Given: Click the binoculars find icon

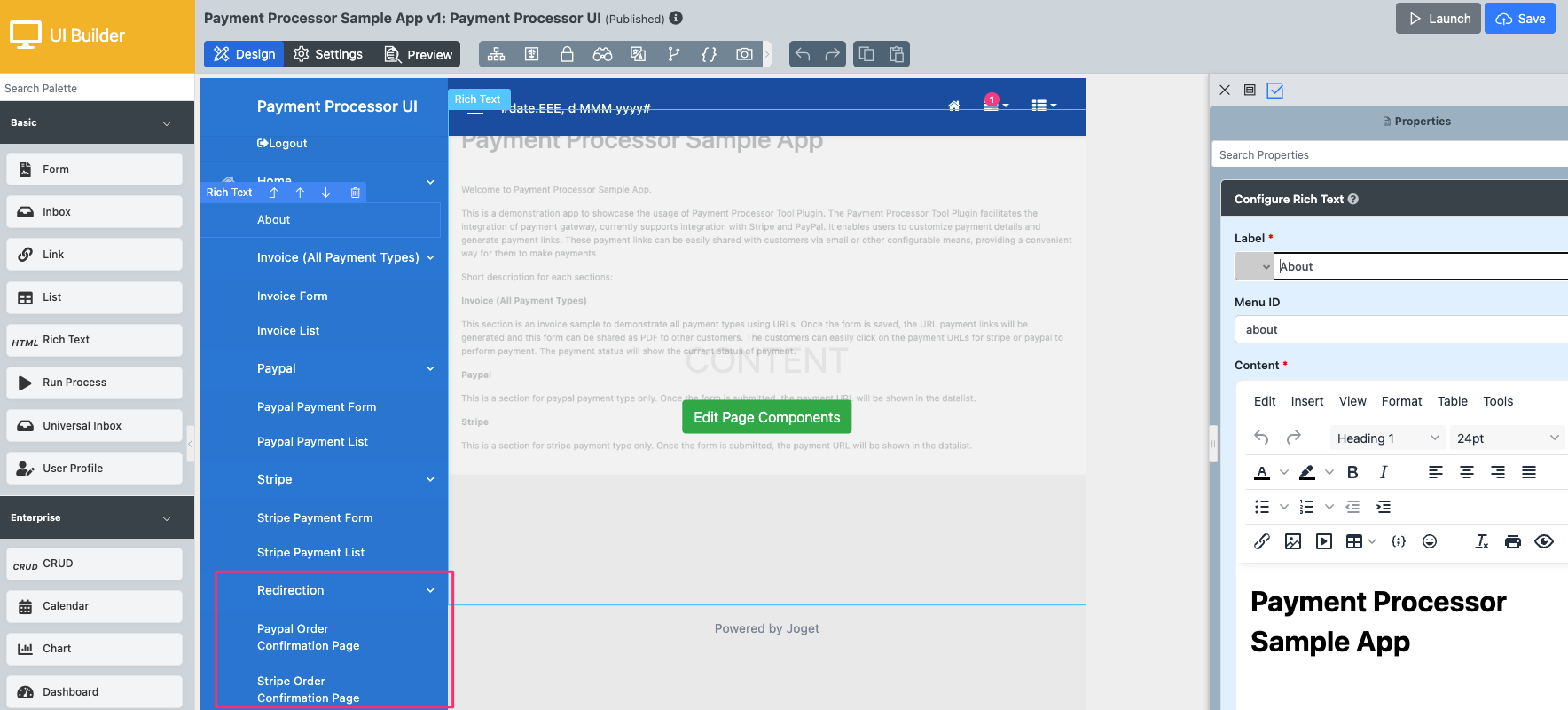Looking at the screenshot, I should click(x=603, y=54).
